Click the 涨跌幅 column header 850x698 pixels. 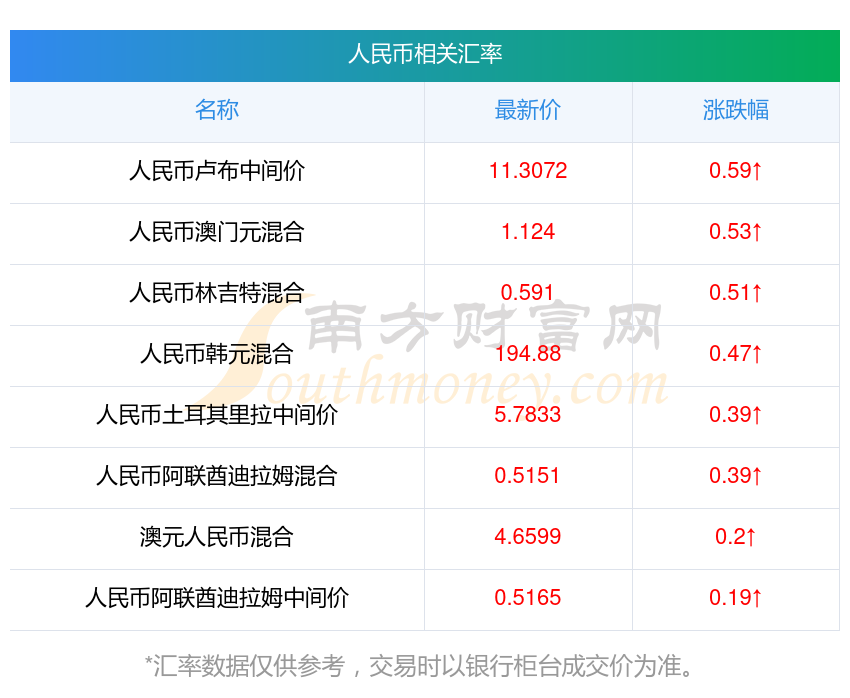tap(736, 109)
